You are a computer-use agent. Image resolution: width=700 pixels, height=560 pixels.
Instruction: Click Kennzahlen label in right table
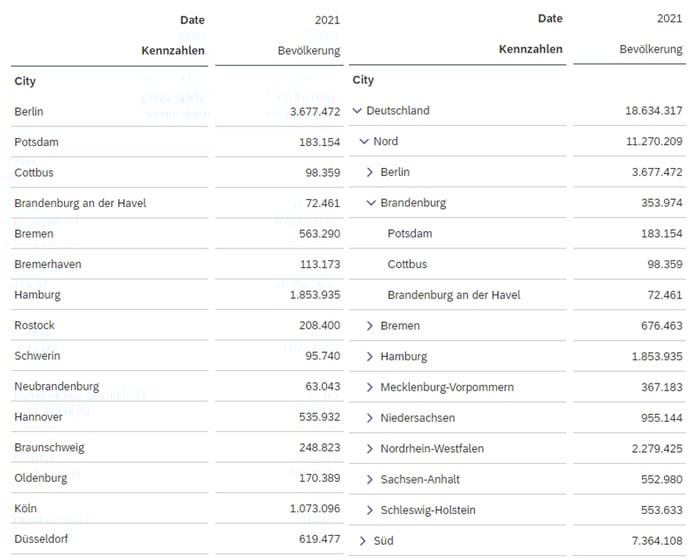pos(530,49)
